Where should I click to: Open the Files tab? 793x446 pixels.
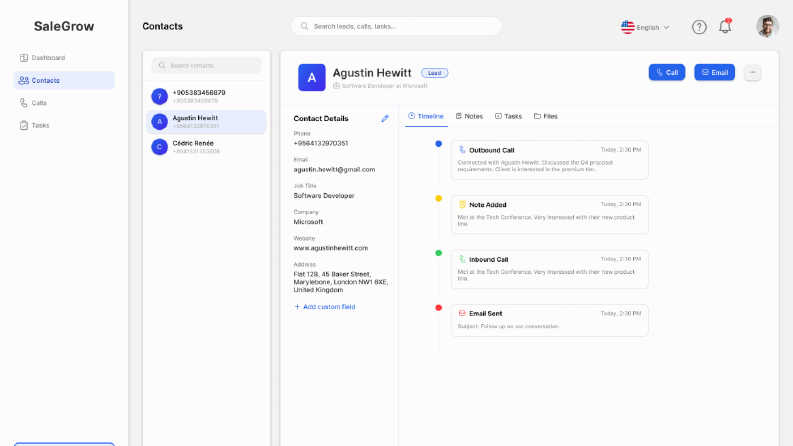(546, 116)
